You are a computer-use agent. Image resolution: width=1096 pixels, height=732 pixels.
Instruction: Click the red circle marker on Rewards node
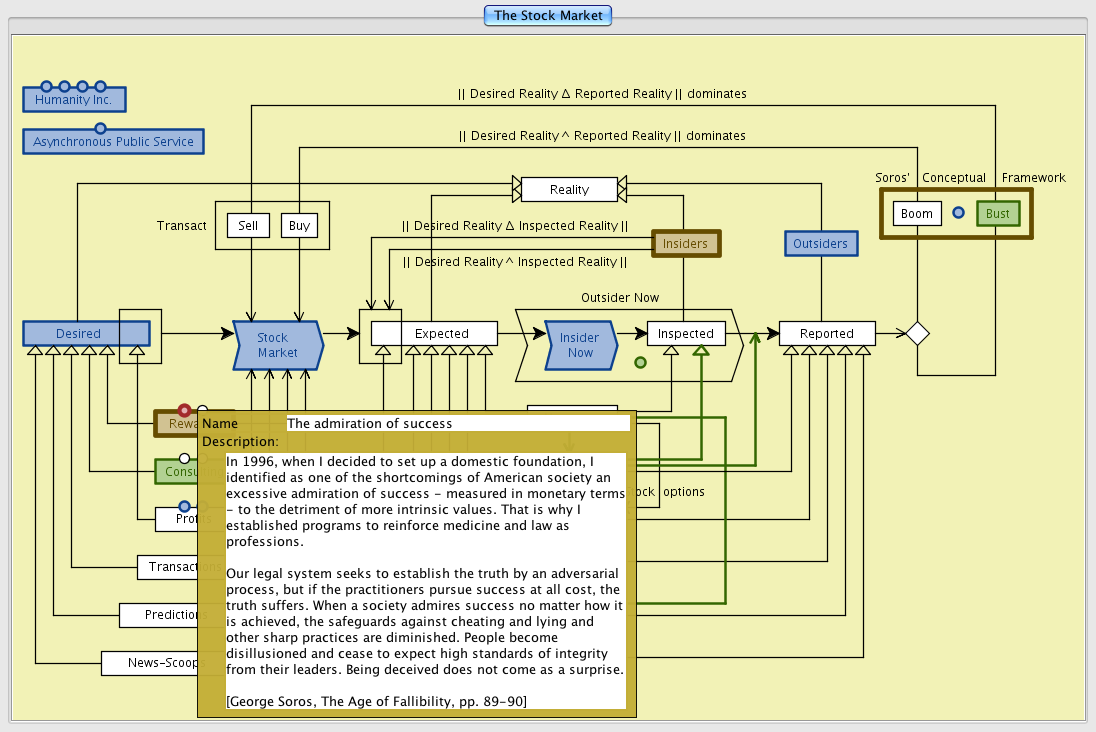184,409
